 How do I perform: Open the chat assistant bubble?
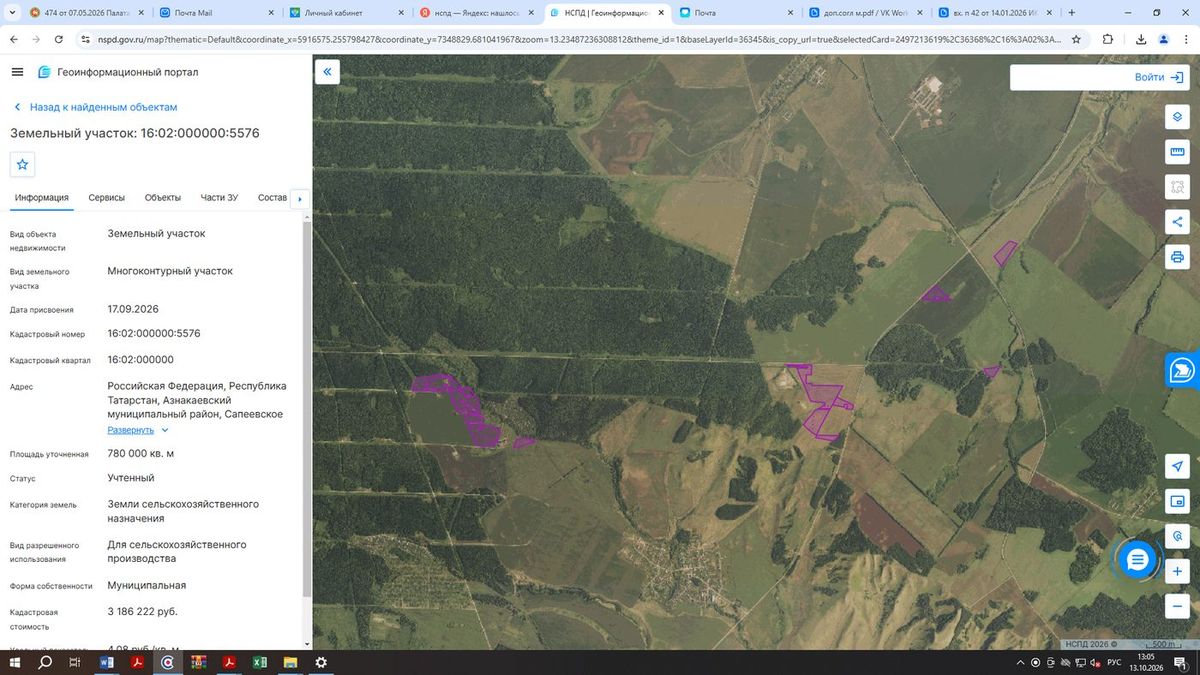click(x=1135, y=560)
